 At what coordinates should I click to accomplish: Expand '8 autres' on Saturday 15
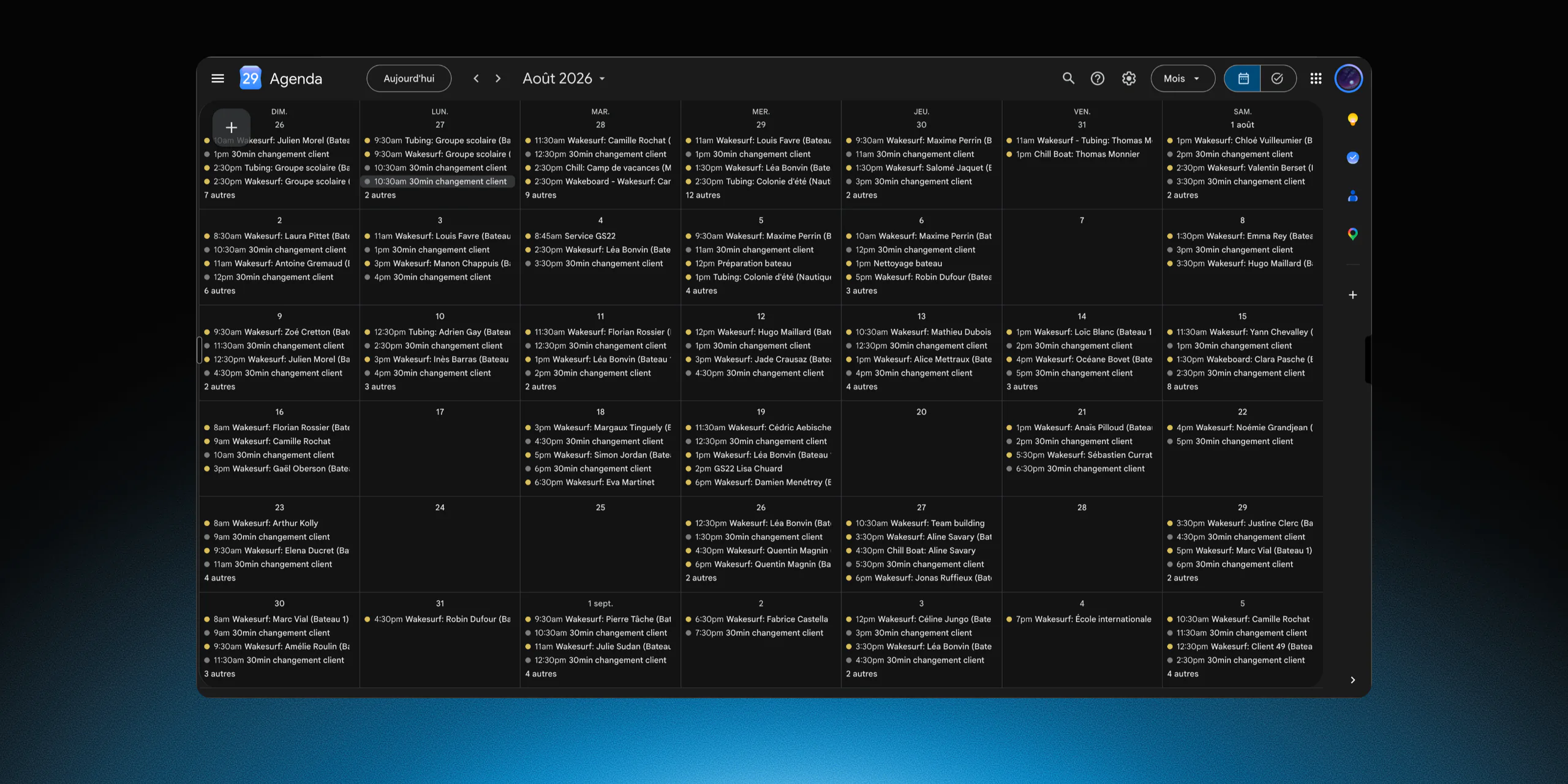1183,387
